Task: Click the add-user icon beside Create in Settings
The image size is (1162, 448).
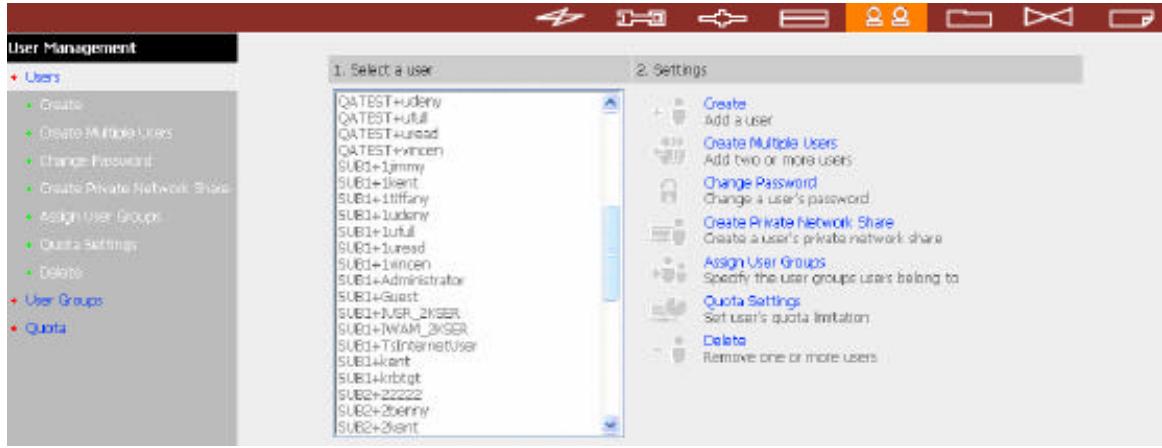Action: pos(671,112)
